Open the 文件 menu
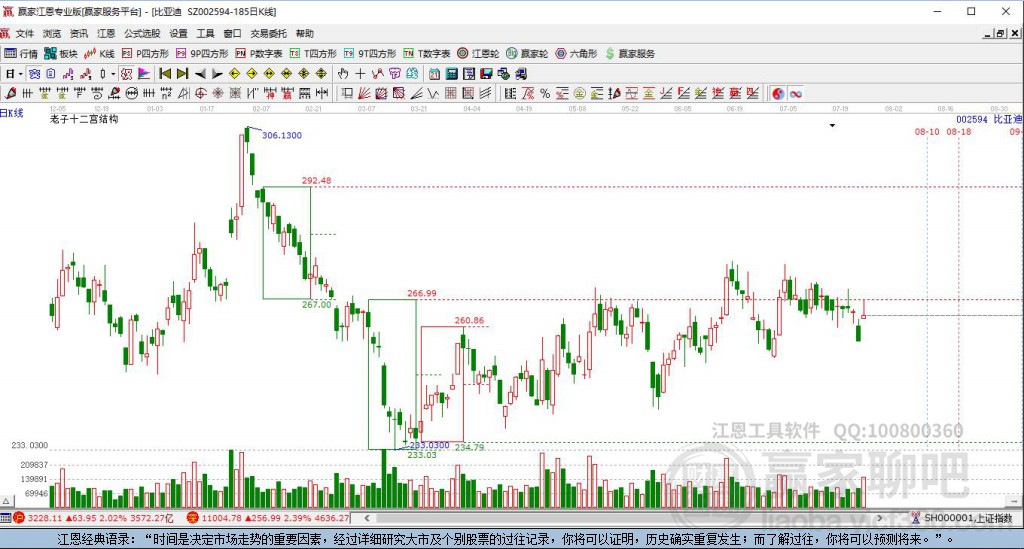Image resolution: width=1024 pixels, height=549 pixels. (25, 33)
